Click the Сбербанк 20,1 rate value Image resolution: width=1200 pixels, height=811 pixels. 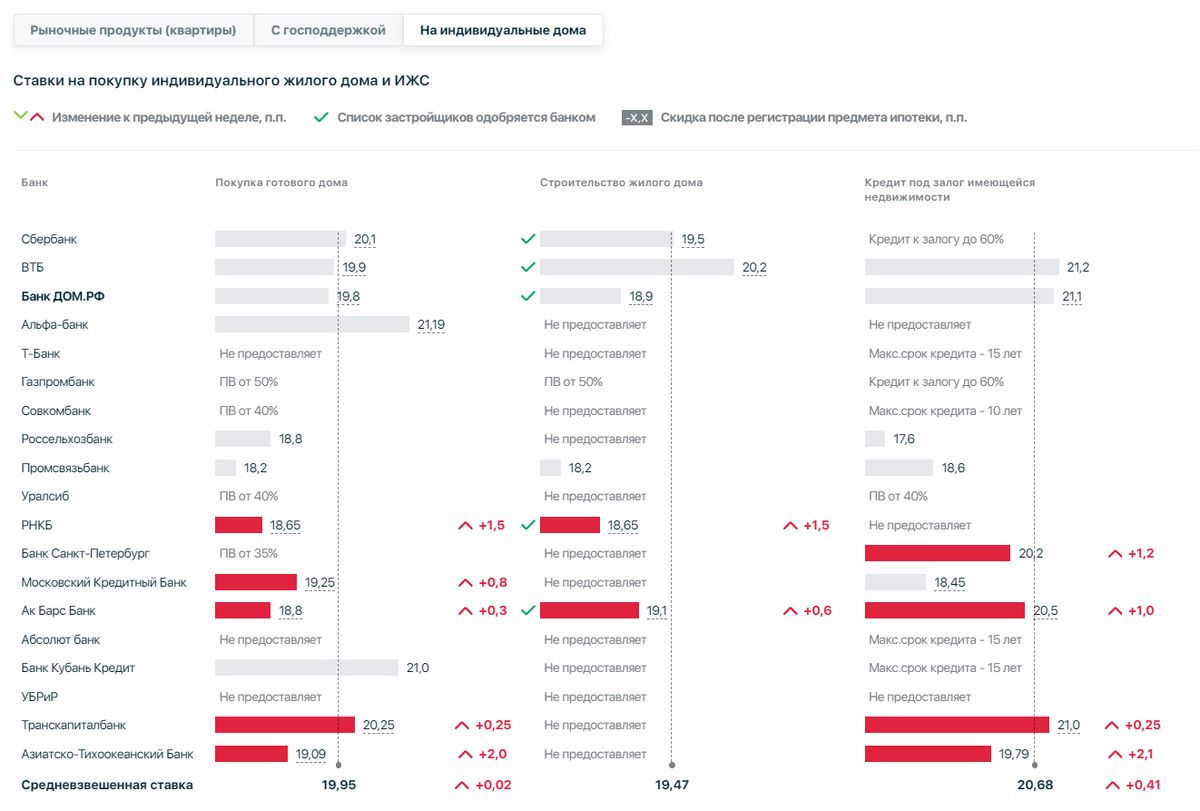pos(365,239)
